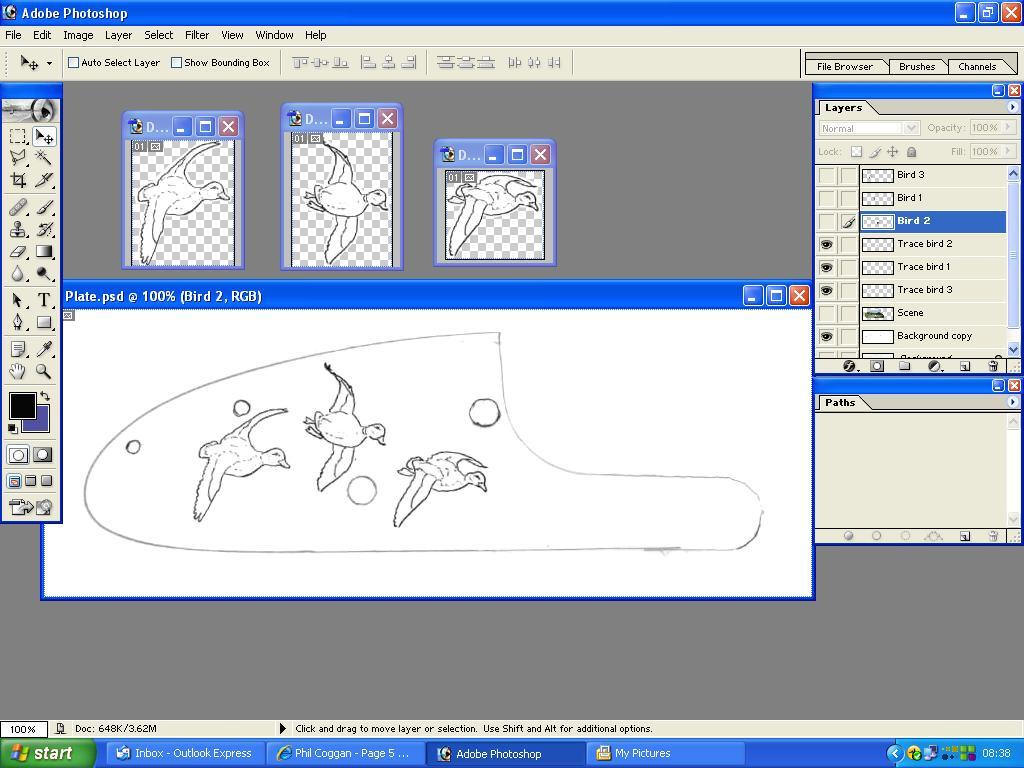Switch to Inbox - Outlook Express taskbar button
This screenshot has width=1024, height=768.
pos(185,753)
